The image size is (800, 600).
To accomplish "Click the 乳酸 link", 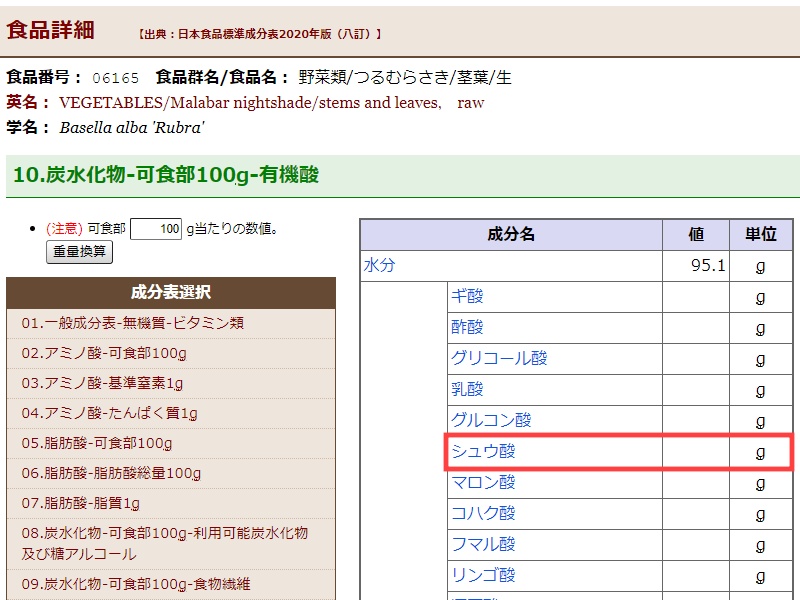I will click(x=467, y=390).
